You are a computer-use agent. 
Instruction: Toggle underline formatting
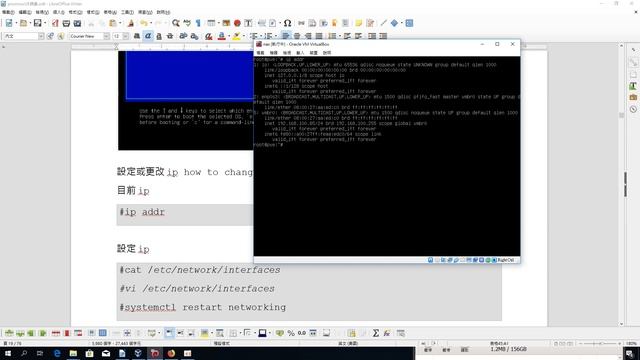coord(159,36)
